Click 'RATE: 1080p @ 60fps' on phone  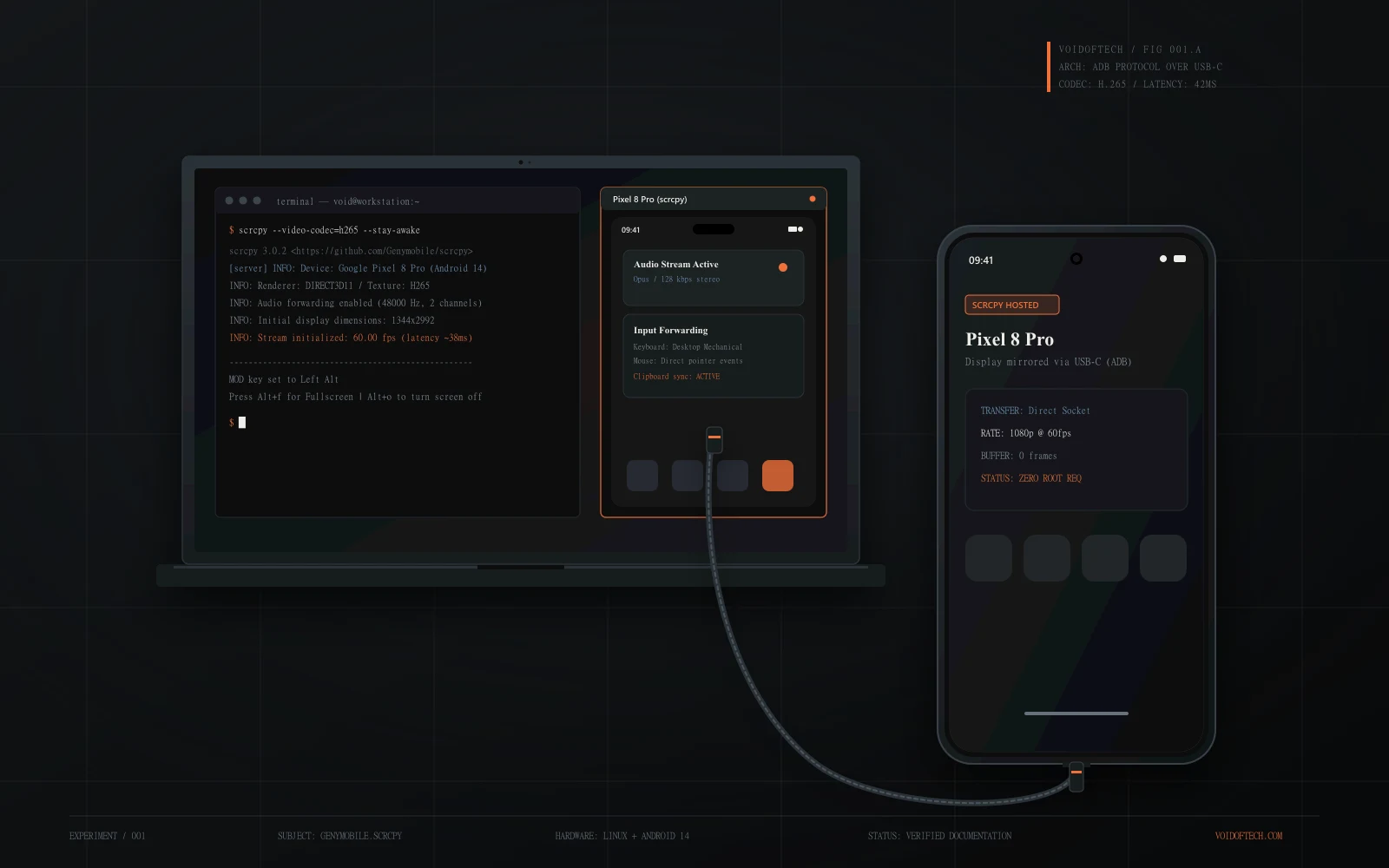point(1025,433)
